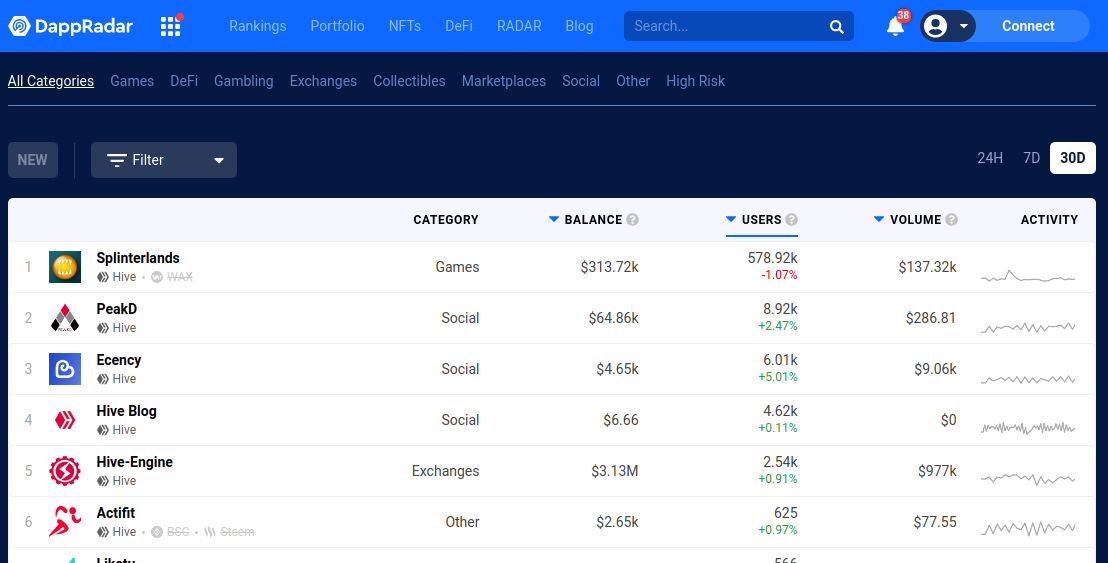Click the Users column help icon
Screen dimensions: 1108x563
(791, 220)
